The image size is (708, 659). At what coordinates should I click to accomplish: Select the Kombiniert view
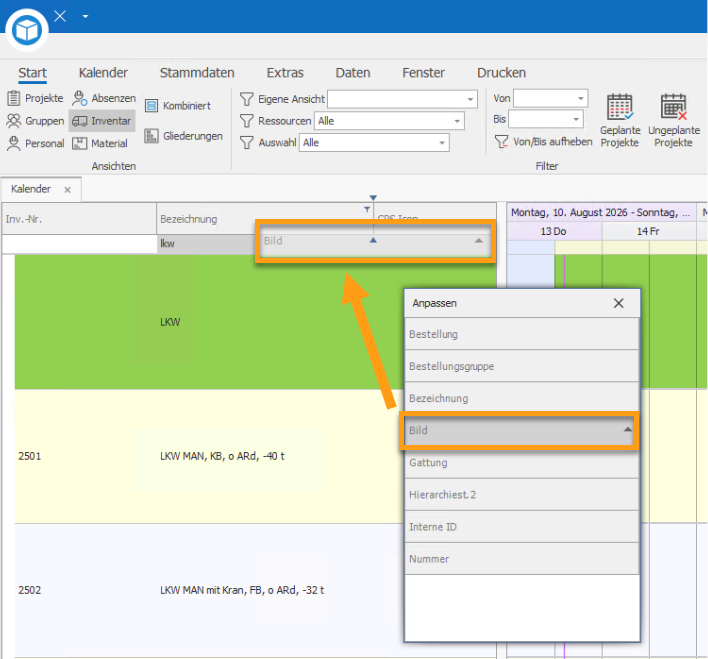177,106
